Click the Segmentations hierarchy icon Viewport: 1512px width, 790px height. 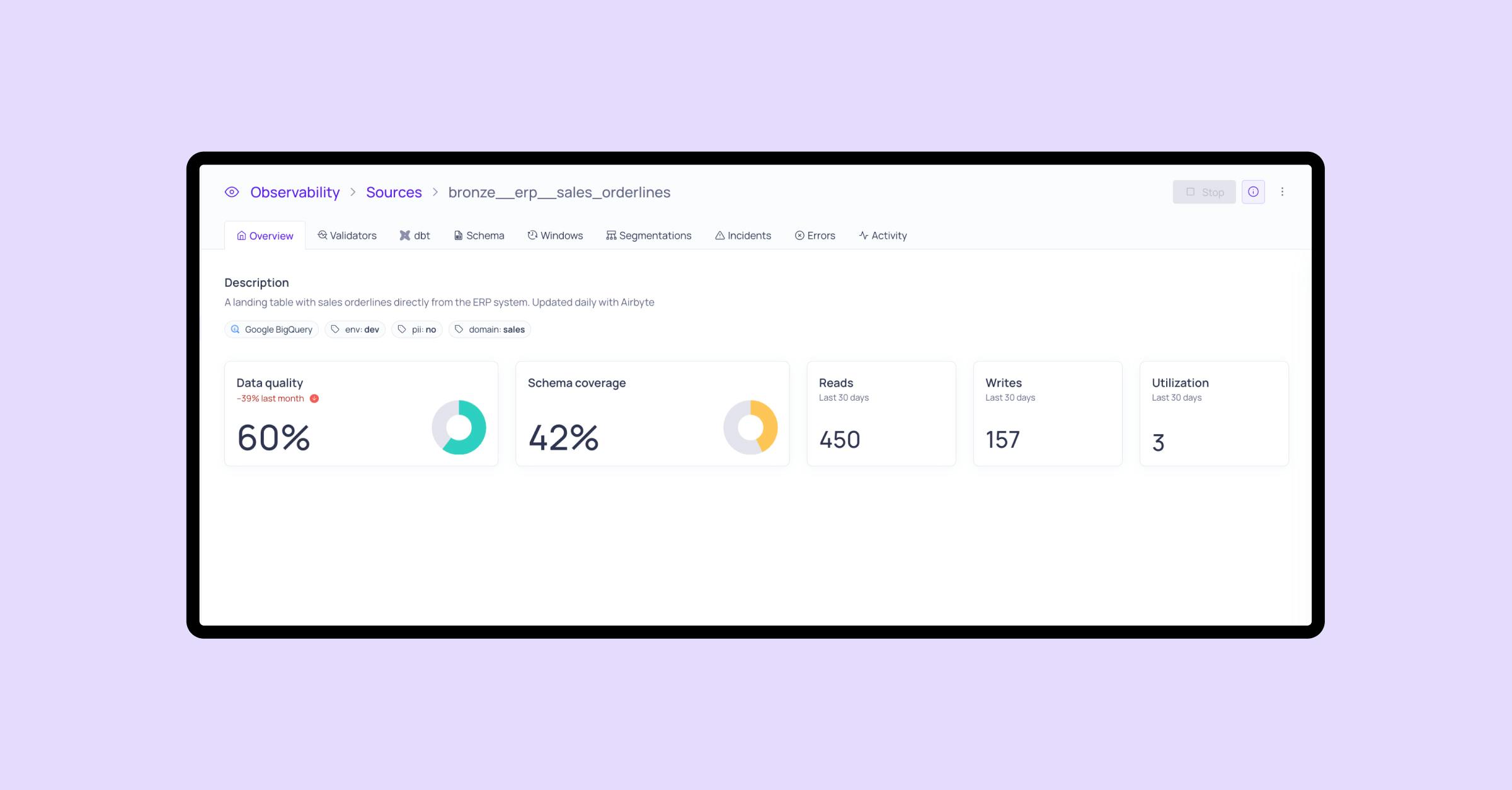(x=610, y=235)
